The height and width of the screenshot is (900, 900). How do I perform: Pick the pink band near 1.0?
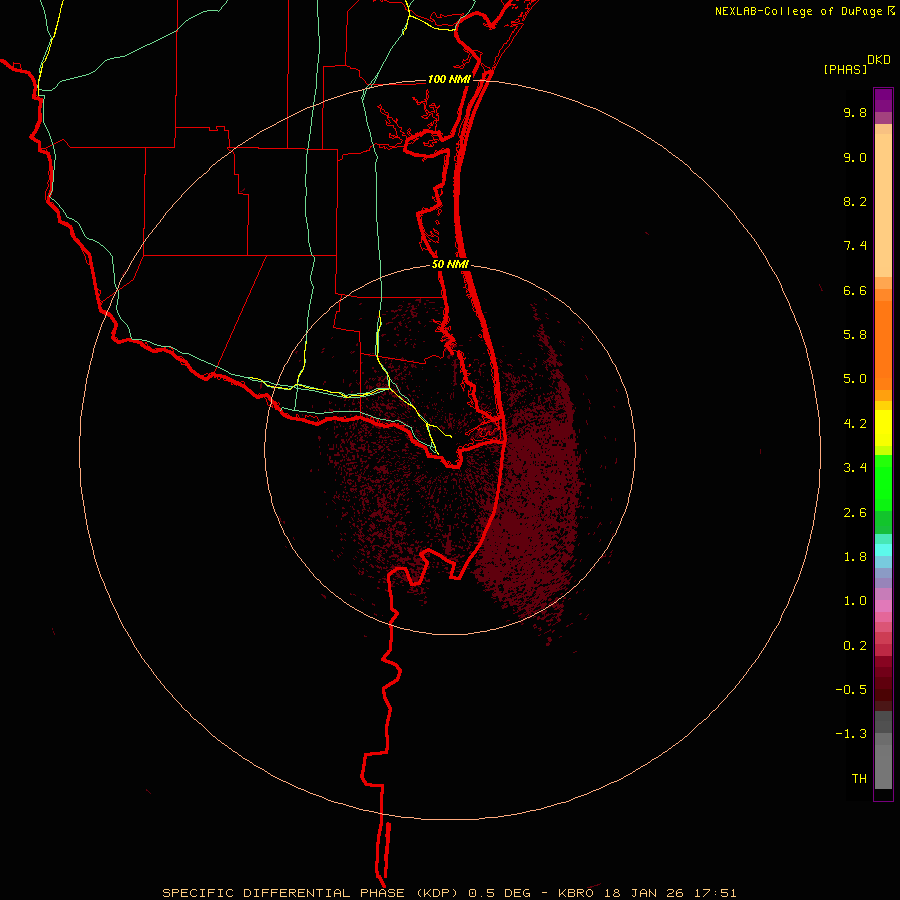[x=883, y=606]
